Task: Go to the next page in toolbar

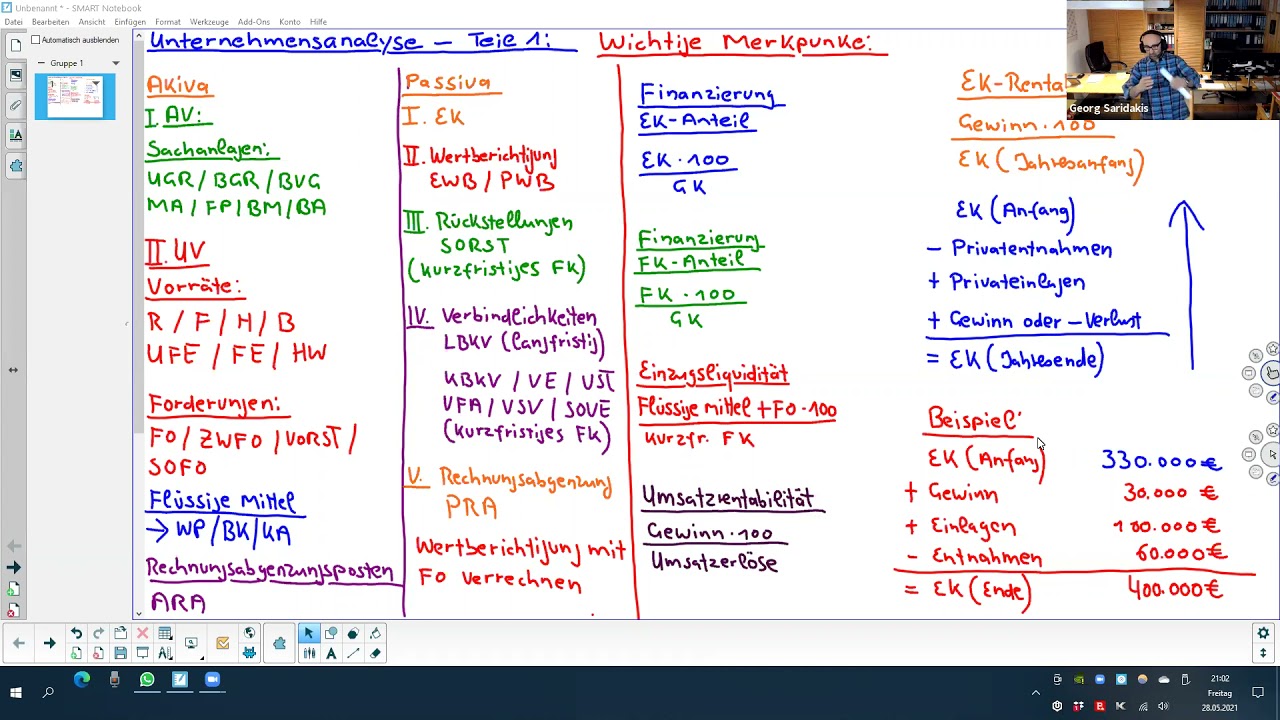Action: click(x=49, y=643)
